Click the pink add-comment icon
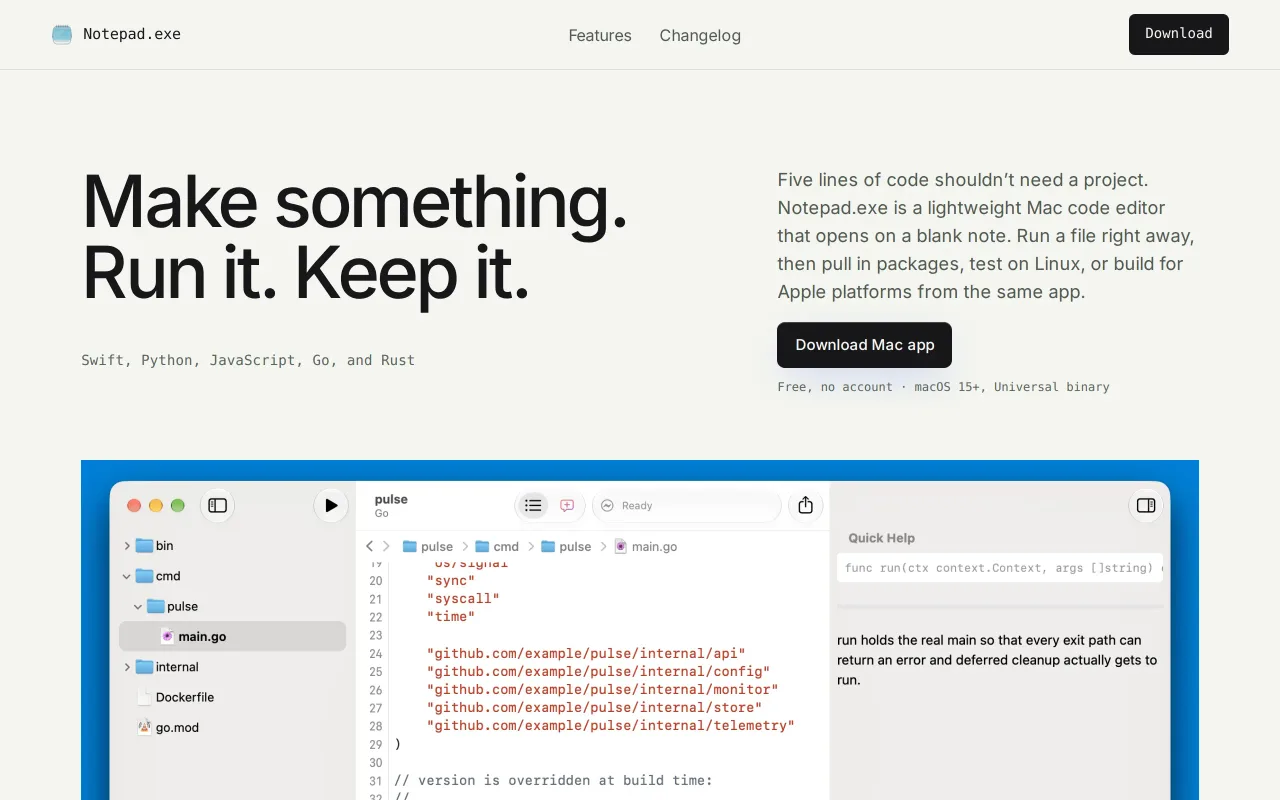Screen dimensions: 1280x800 click(567, 505)
